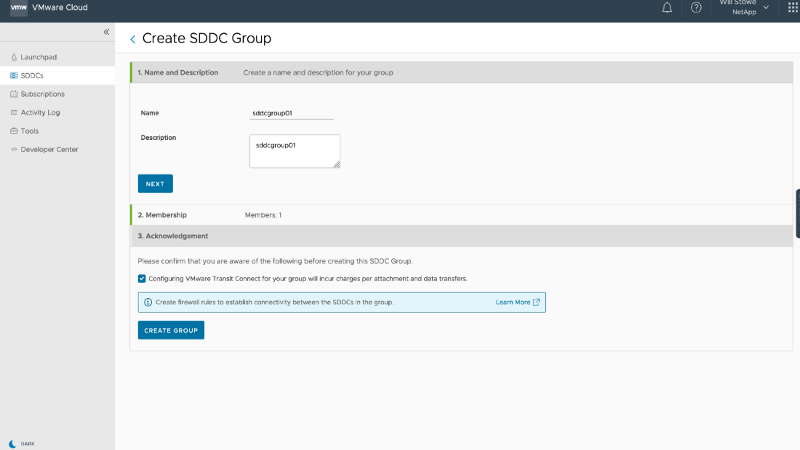
Task: Expand the Membership step section
Action: point(162,215)
